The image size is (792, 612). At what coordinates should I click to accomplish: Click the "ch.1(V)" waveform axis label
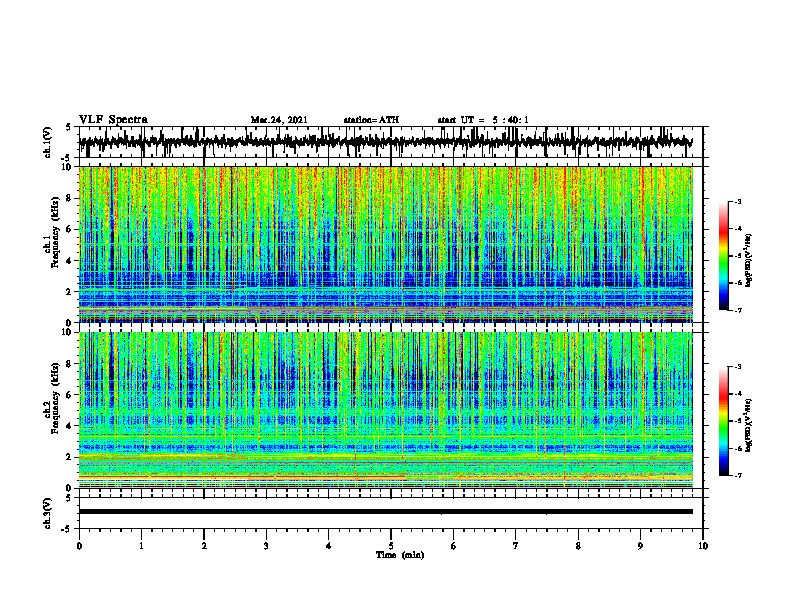pyautogui.click(x=48, y=142)
